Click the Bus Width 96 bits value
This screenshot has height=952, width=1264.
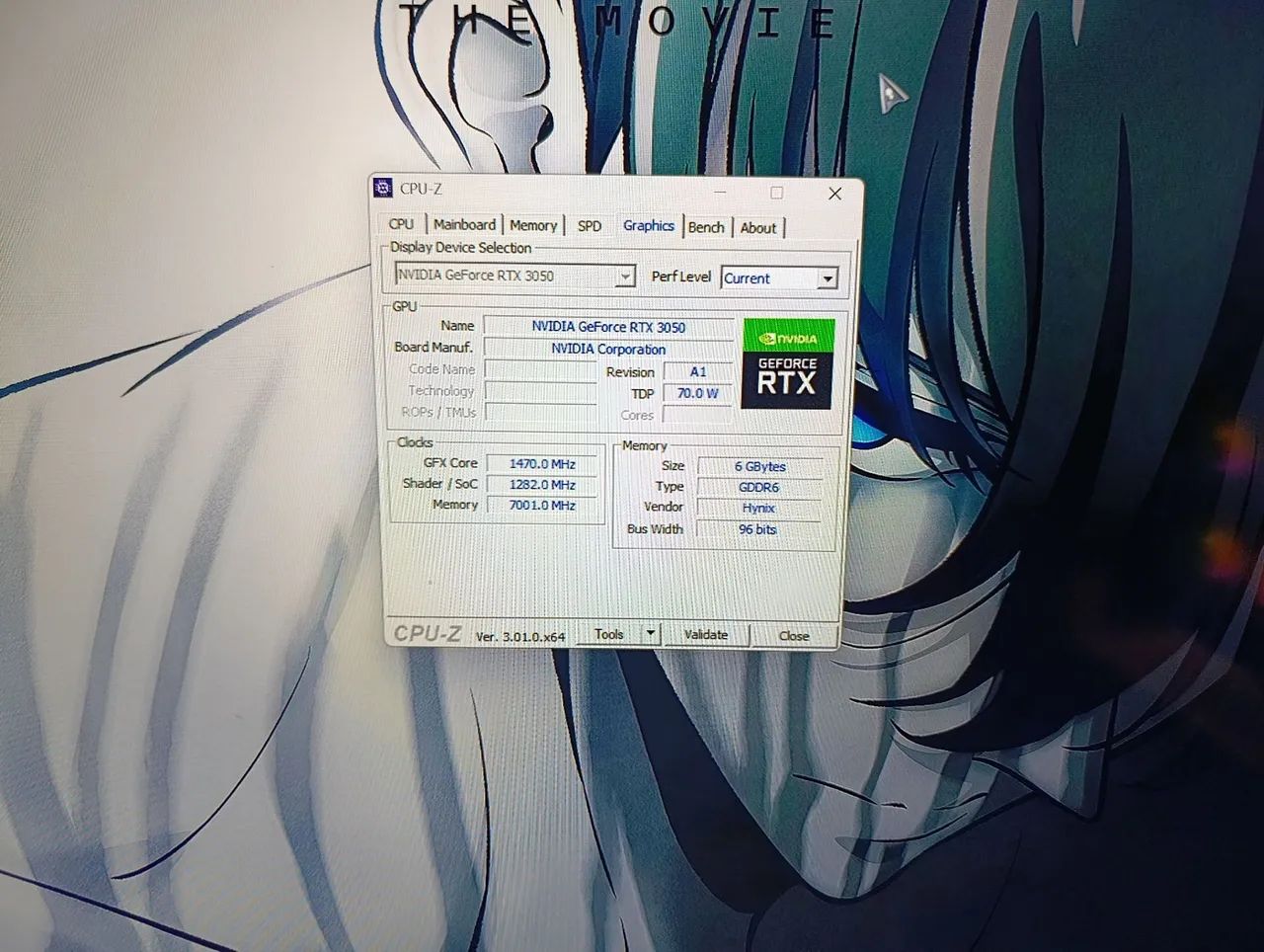tap(759, 529)
